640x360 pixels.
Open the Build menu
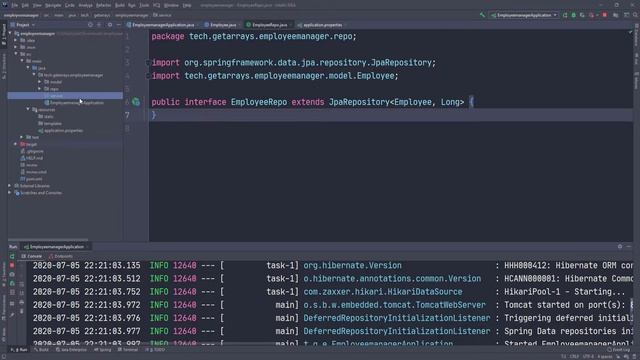[x=120, y=5]
